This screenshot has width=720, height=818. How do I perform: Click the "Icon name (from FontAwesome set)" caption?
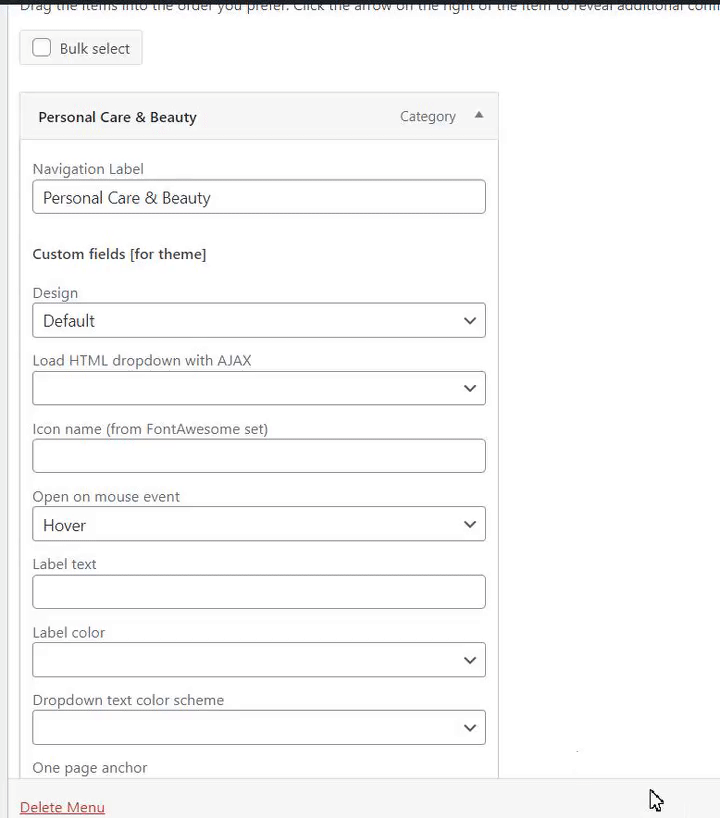150,429
